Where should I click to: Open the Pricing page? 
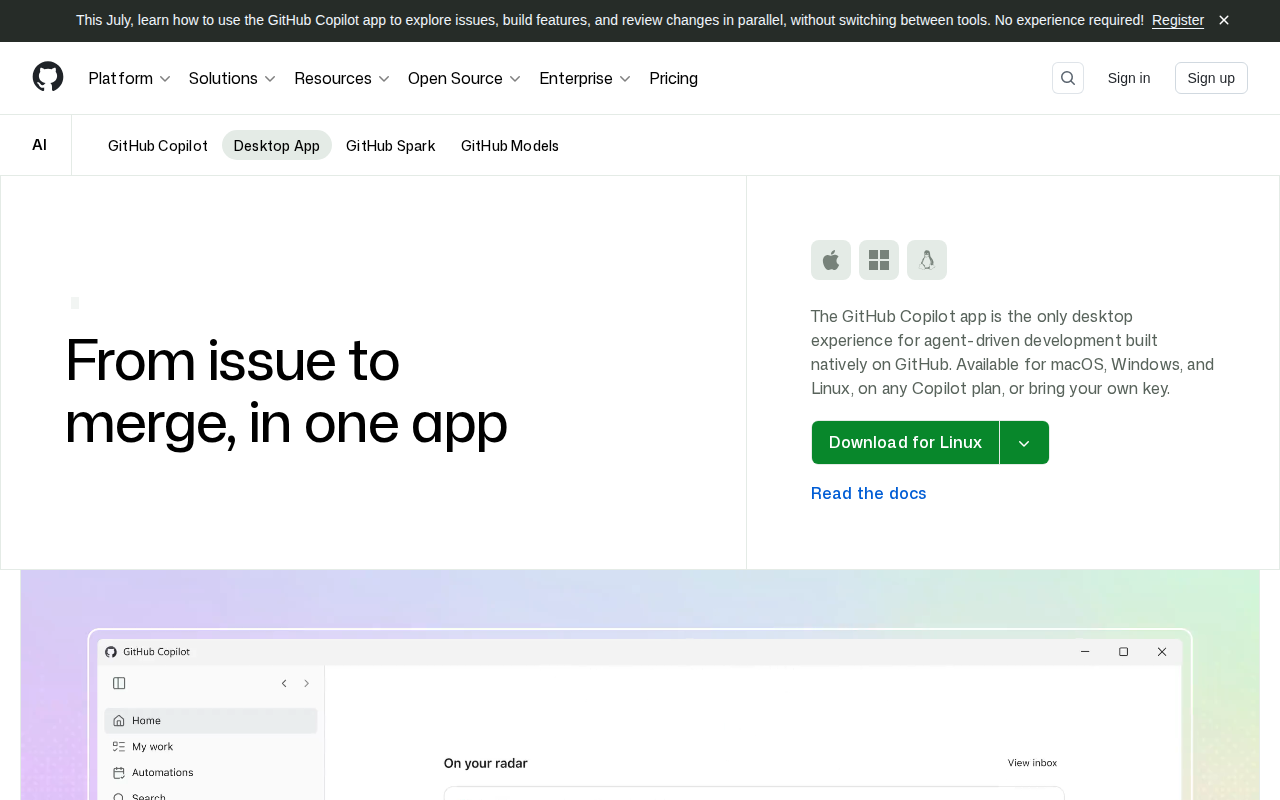[674, 78]
